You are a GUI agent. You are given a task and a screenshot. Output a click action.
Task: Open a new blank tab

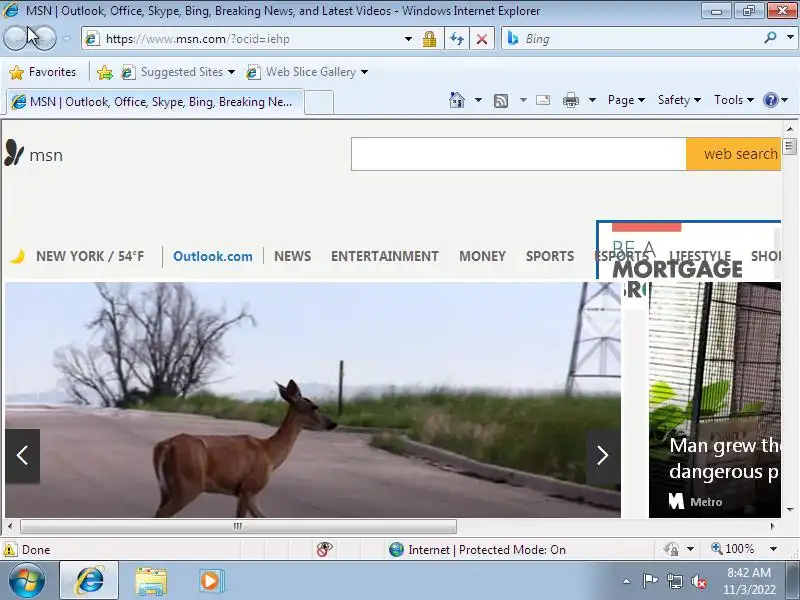[x=319, y=103]
